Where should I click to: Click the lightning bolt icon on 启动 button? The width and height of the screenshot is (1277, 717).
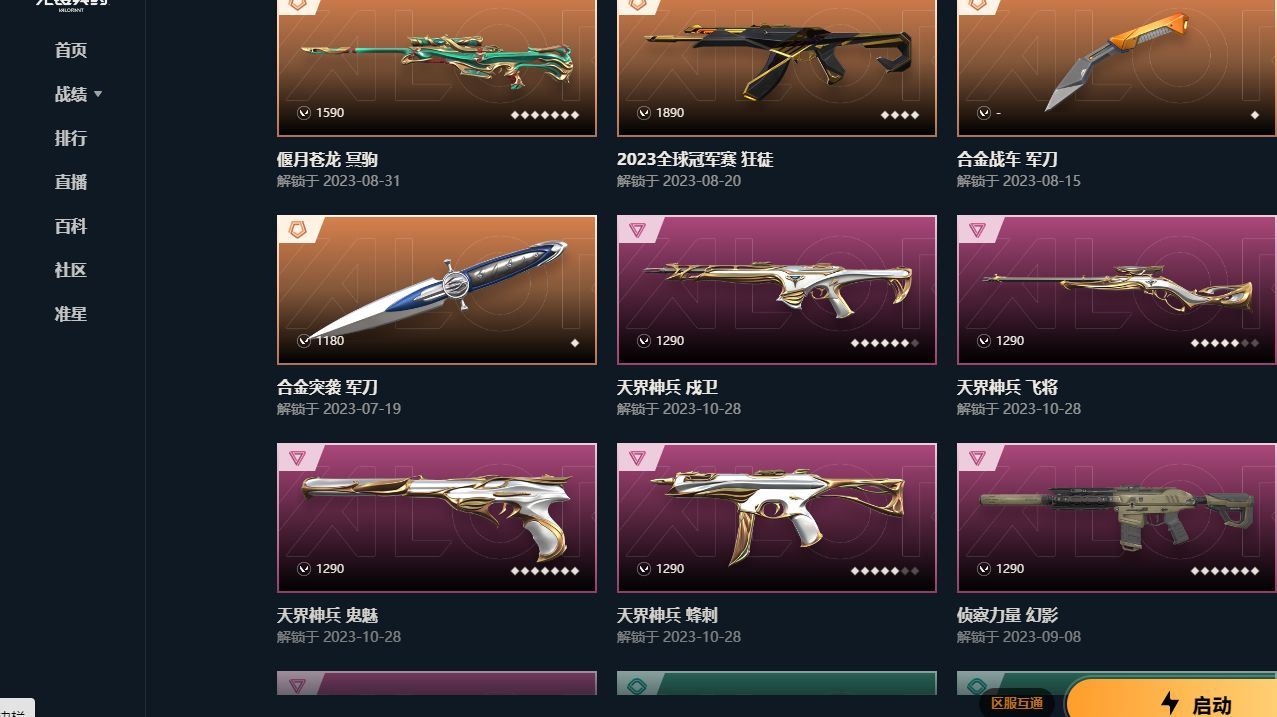(x=1169, y=703)
